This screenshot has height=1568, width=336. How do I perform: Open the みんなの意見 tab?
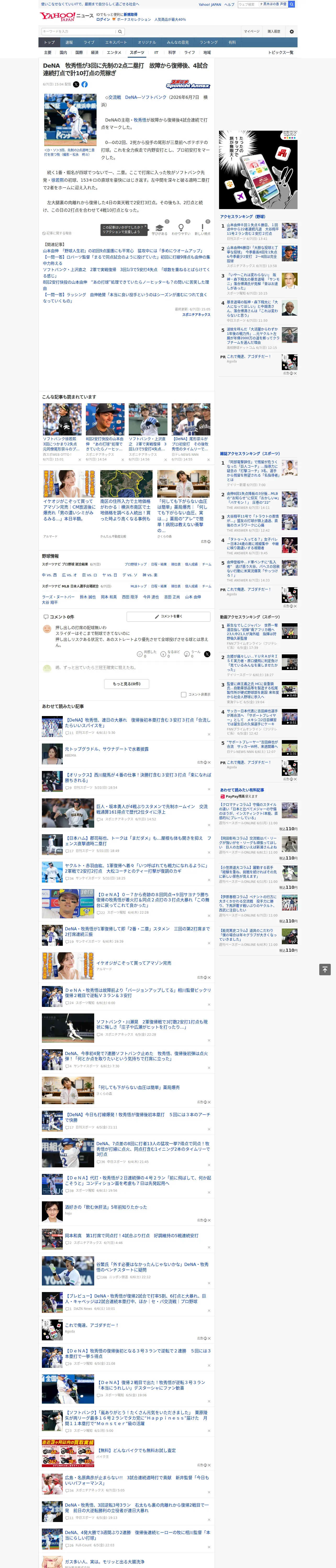click(x=178, y=43)
